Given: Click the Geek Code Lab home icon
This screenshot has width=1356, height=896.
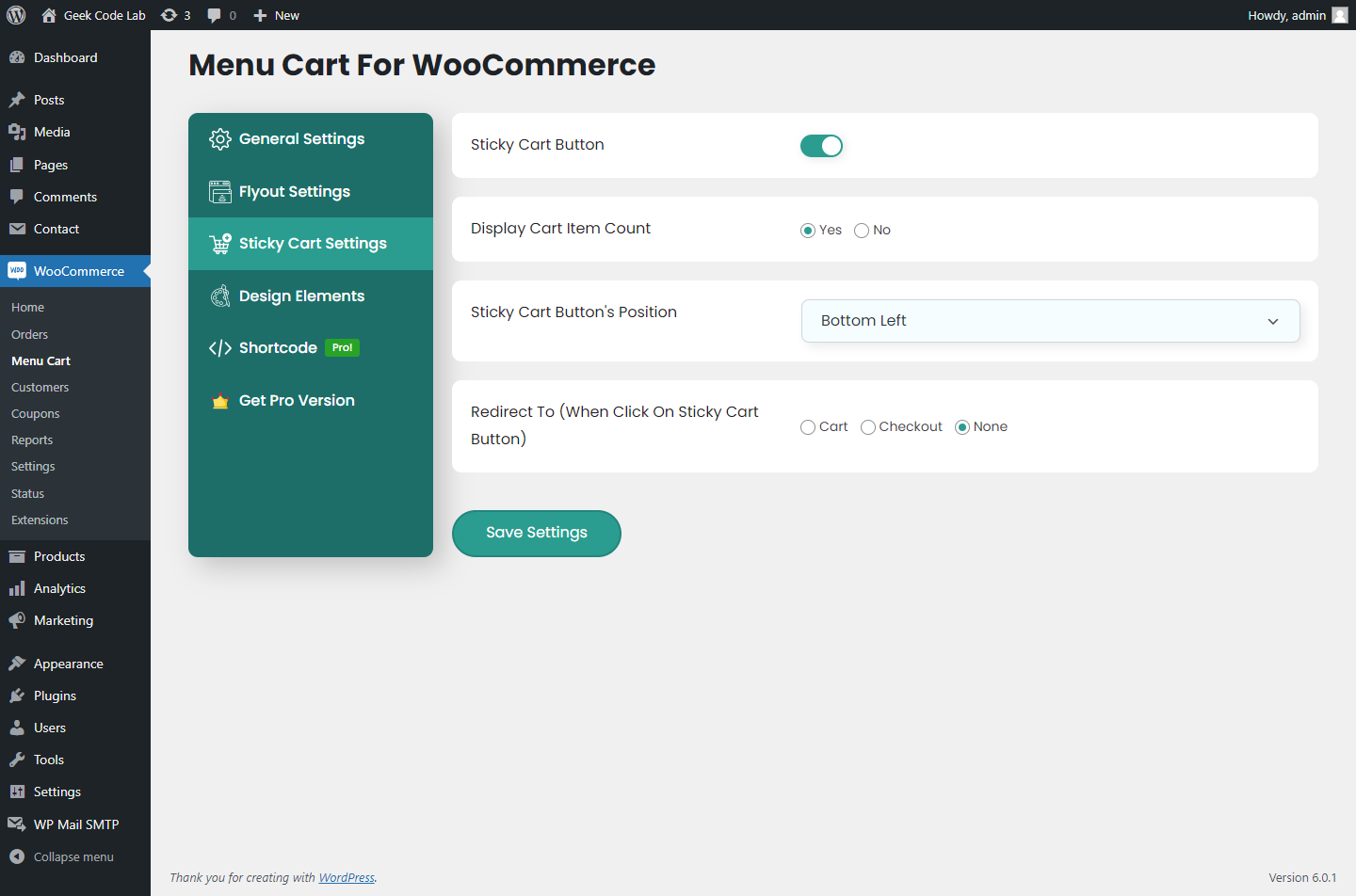Looking at the screenshot, I should (49, 15).
